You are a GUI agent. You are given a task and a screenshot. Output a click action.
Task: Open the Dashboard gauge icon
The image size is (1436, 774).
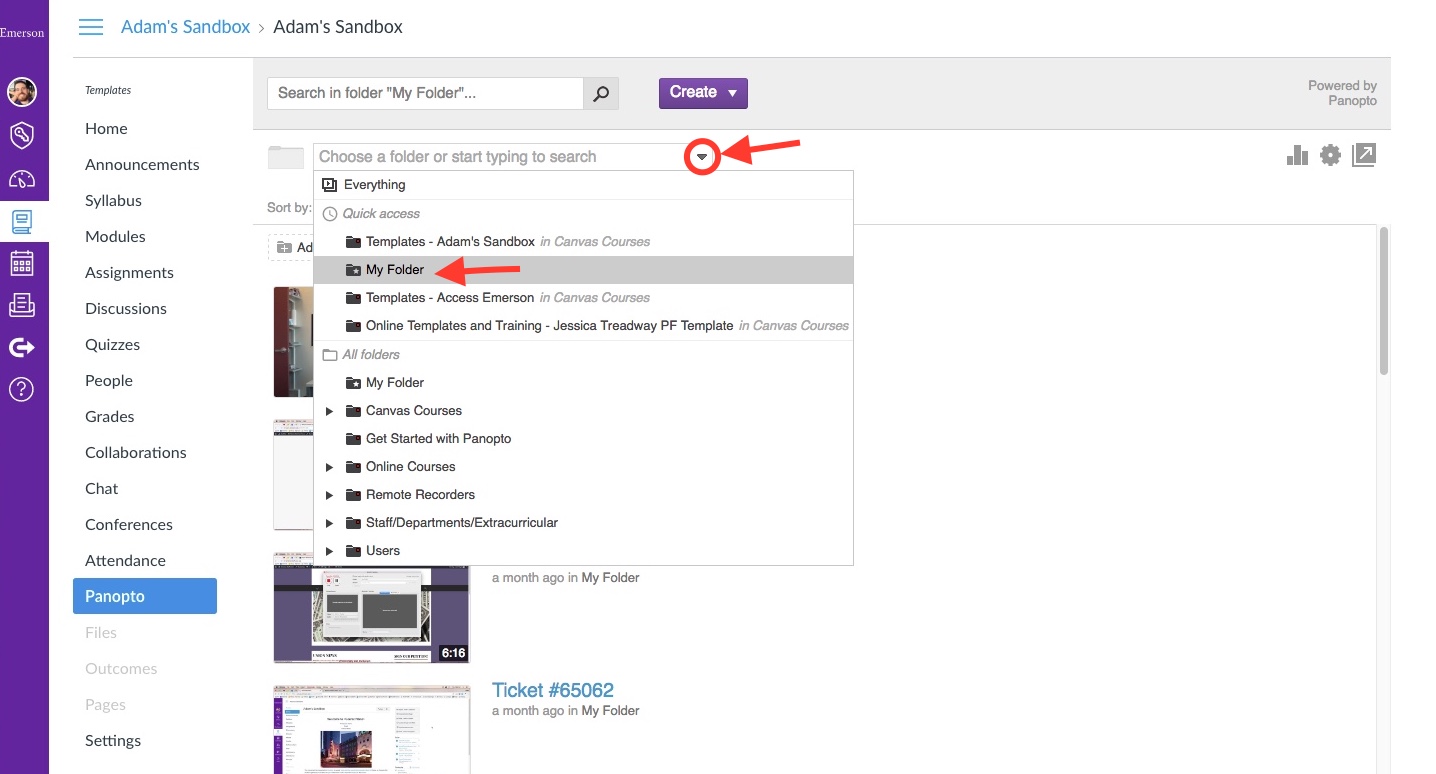22,179
